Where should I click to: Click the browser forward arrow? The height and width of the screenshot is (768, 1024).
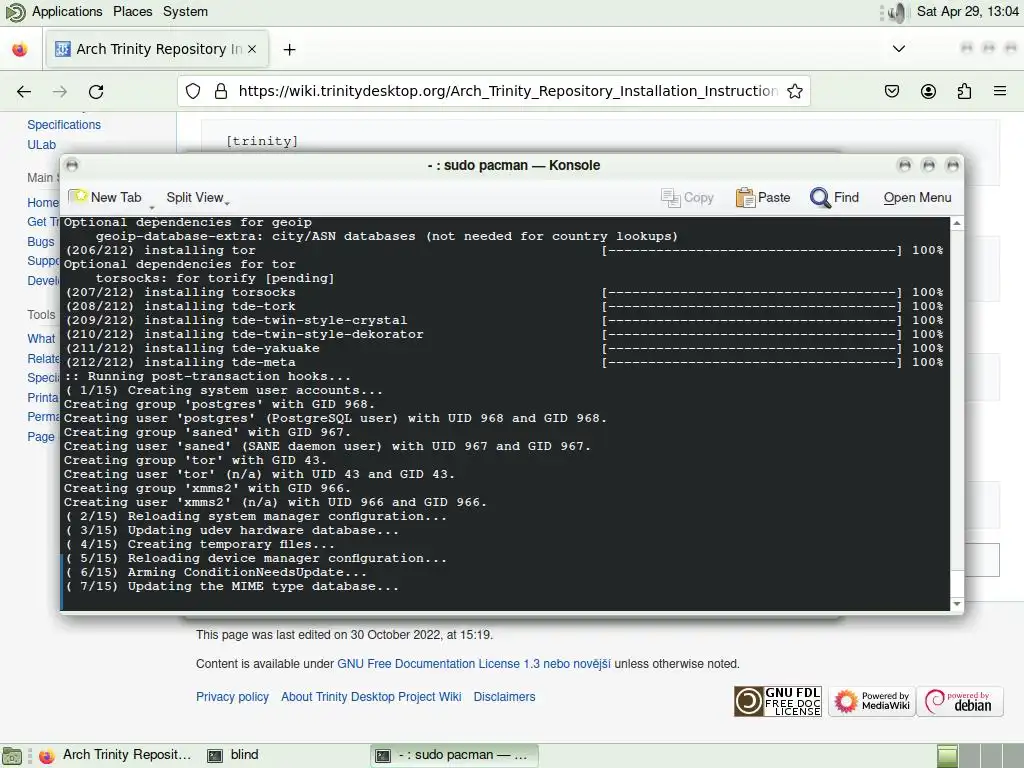coord(60,91)
